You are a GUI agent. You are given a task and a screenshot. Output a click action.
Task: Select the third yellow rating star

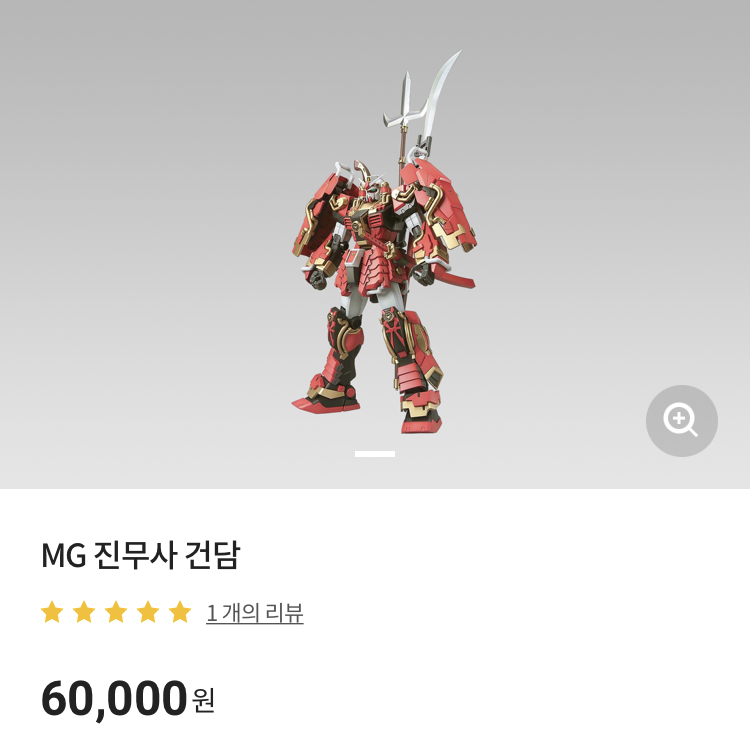click(x=116, y=612)
